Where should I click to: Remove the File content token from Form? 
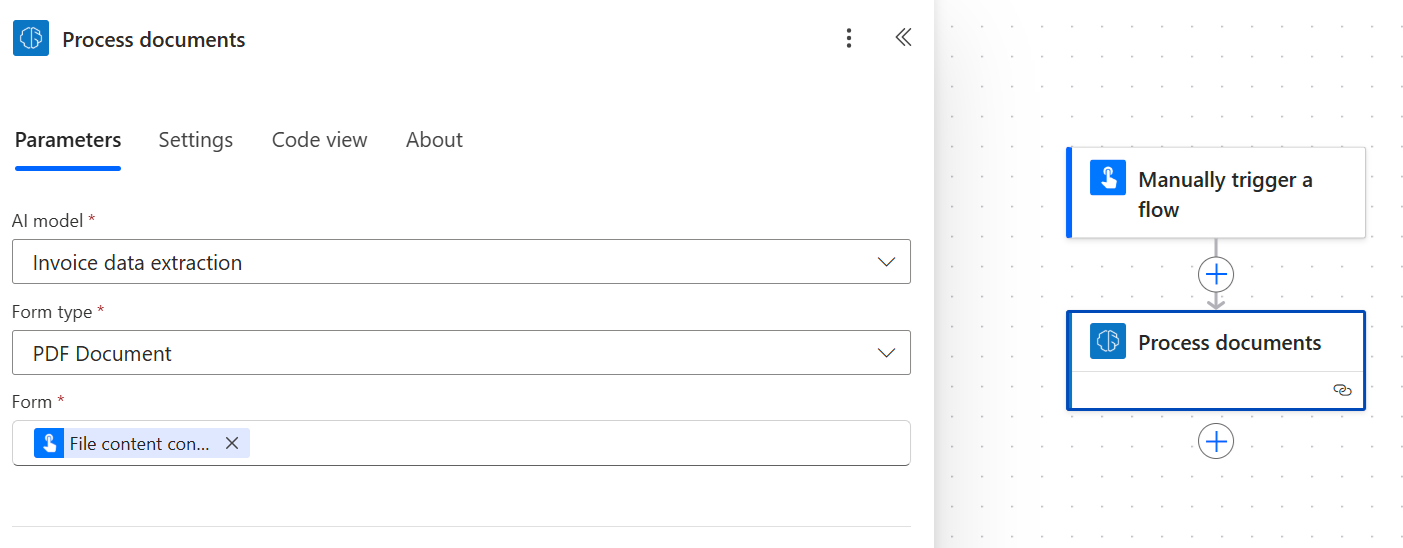(x=232, y=443)
